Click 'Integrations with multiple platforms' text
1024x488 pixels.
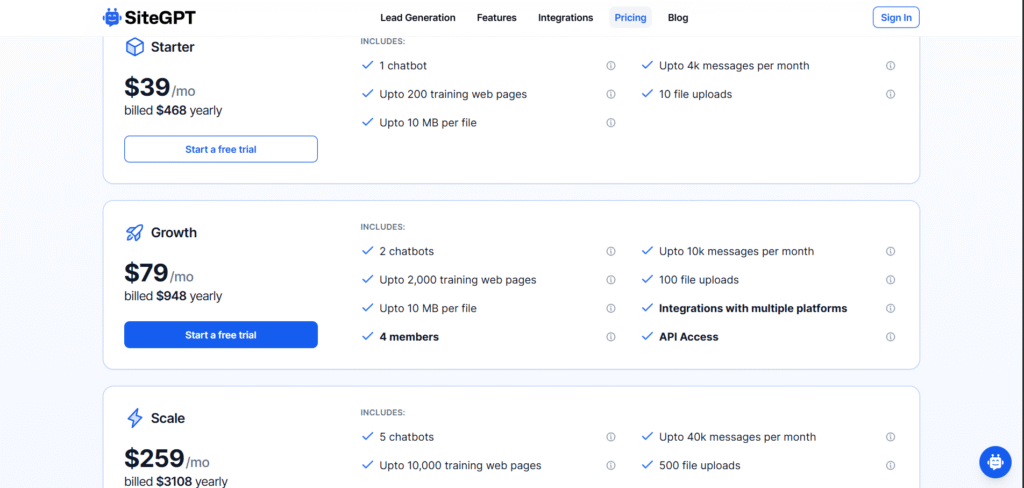coord(753,308)
